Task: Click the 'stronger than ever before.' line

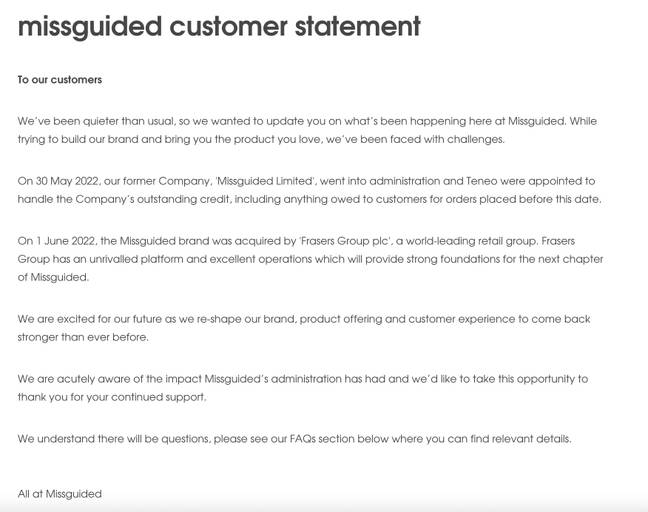Action: pos(83,338)
